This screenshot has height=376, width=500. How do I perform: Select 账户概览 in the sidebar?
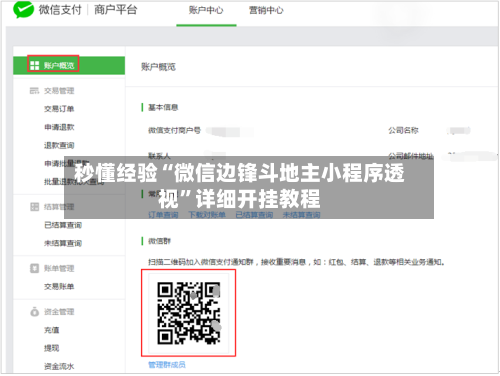coord(69,65)
